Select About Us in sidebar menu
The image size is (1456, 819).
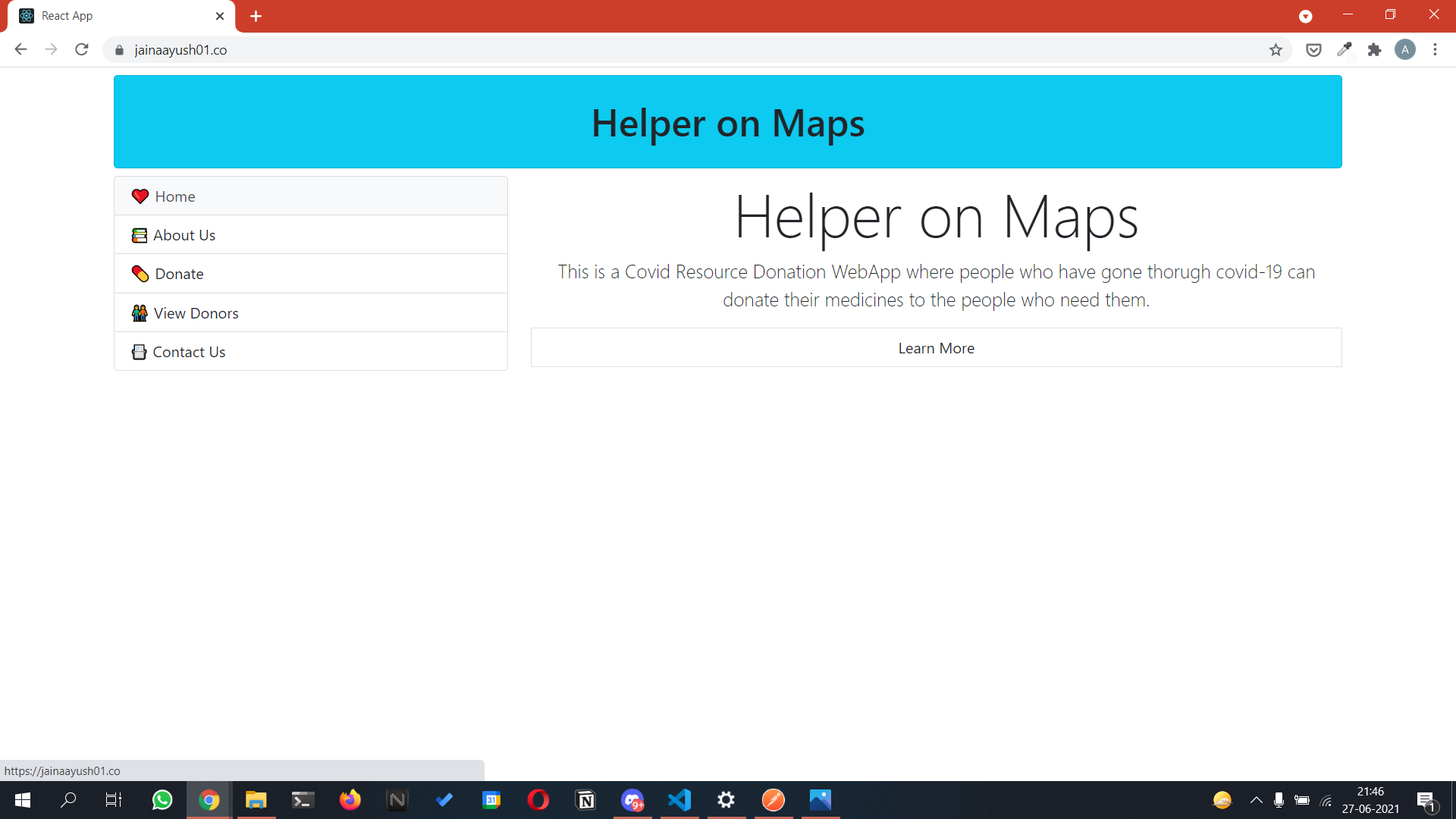[184, 235]
